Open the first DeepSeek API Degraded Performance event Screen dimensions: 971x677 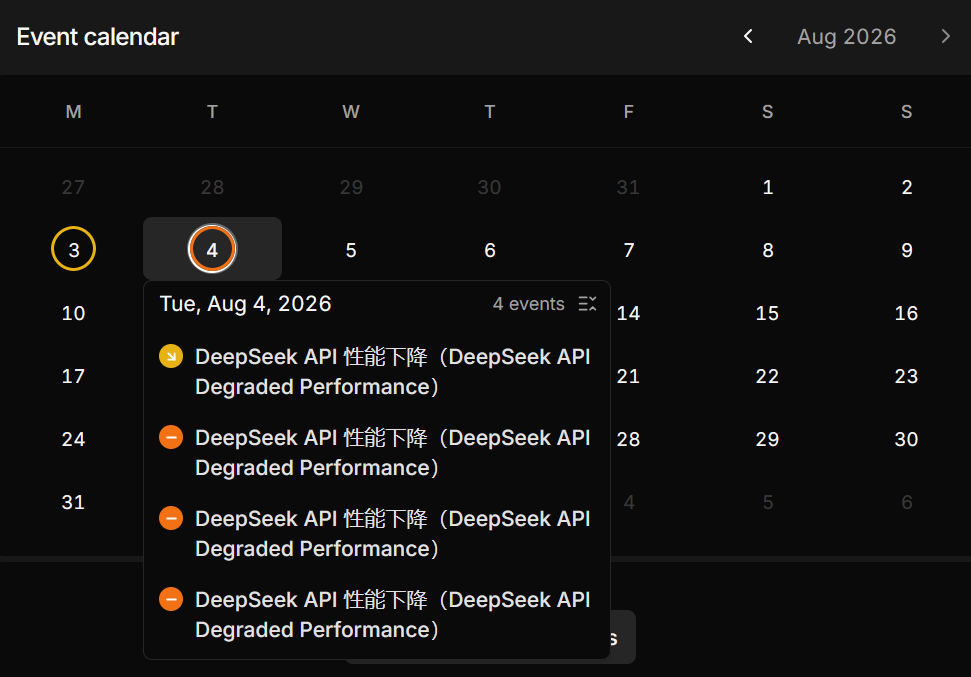click(393, 372)
